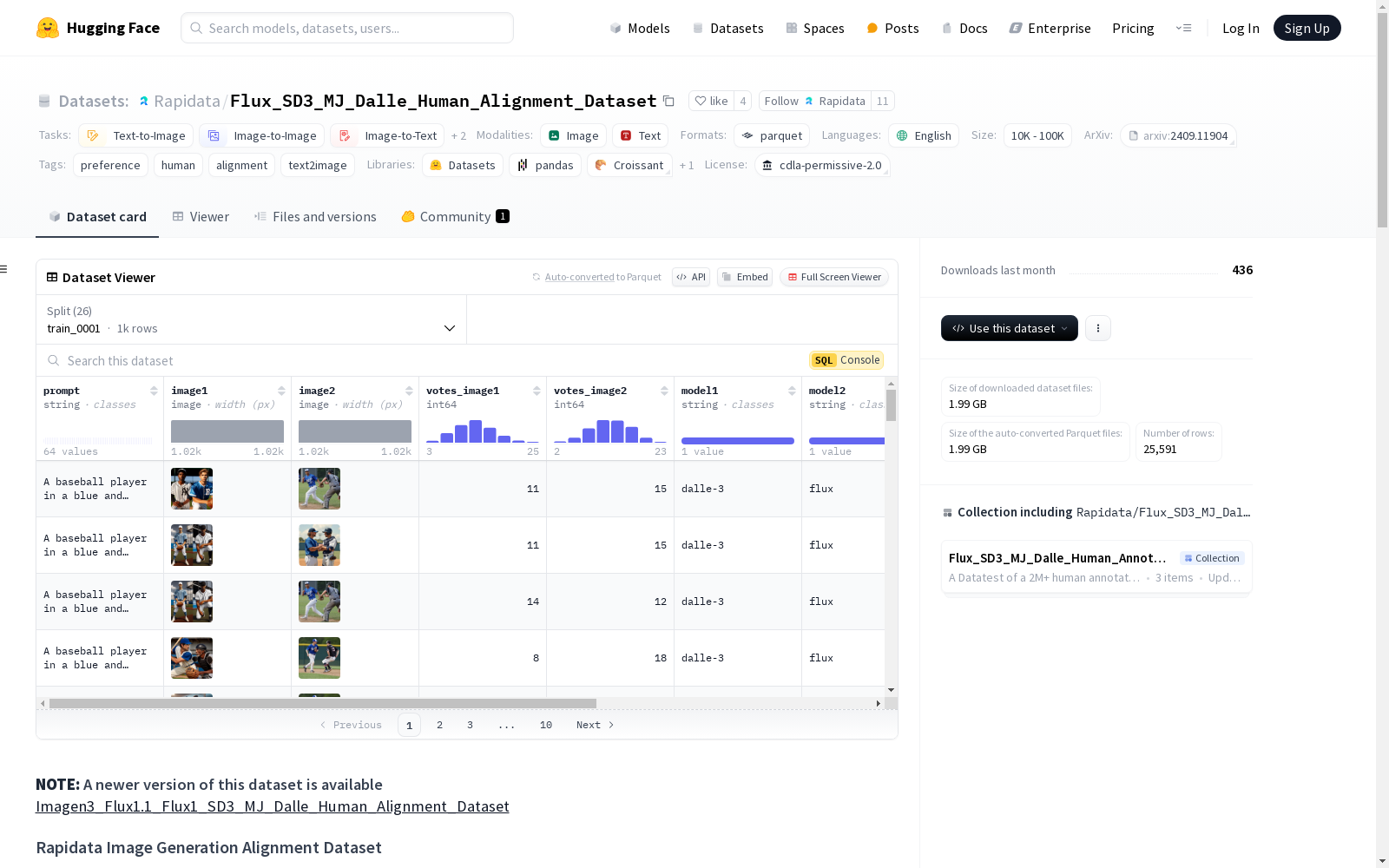This screenshot has height=868, width=1389.
Task: Click the Sign Up button
Action: coord(1307,28)
